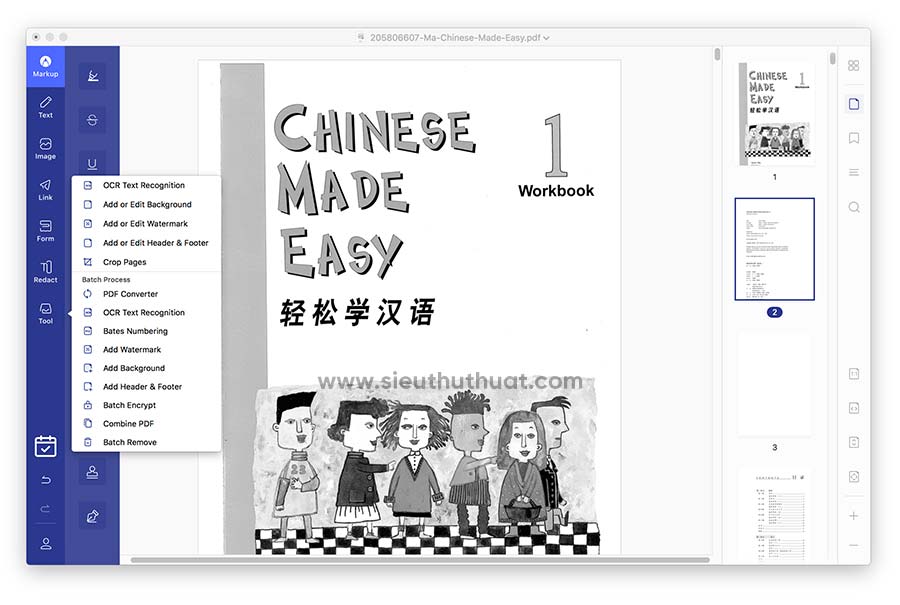Click the calendar check icon in the sidebar
The image size is (900, 605).
click(x=45, y=446)
